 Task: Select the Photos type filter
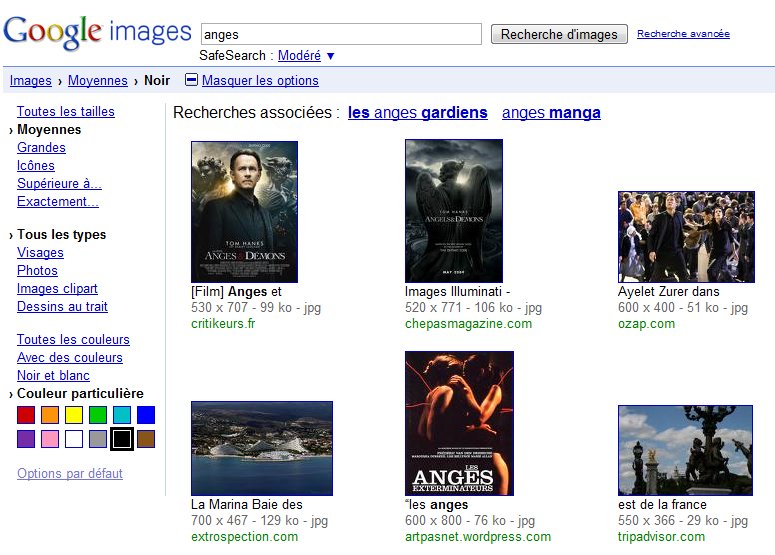click(x=38, y=270)
